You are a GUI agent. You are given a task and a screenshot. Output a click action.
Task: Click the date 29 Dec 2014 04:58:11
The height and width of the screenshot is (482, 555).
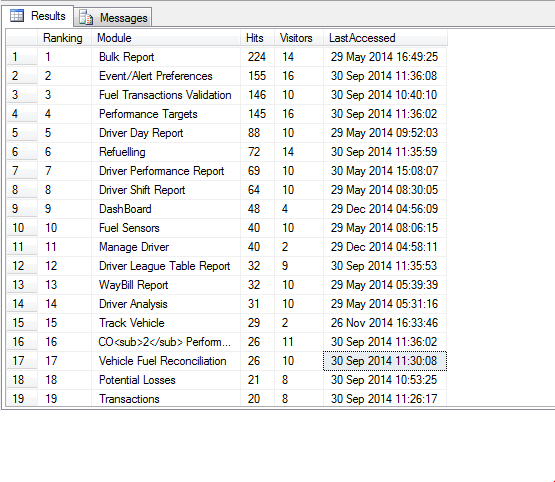coord(385,247)
